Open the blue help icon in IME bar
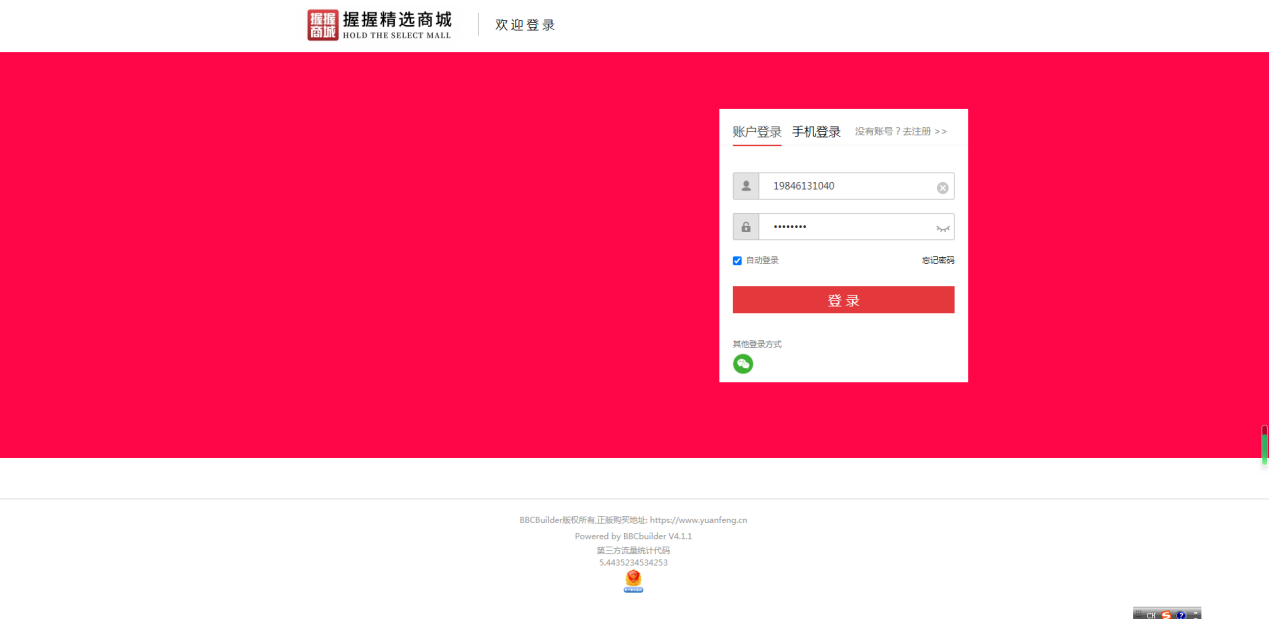The width and height of the screenshot is (1269, 619). tap(1181, 614)
